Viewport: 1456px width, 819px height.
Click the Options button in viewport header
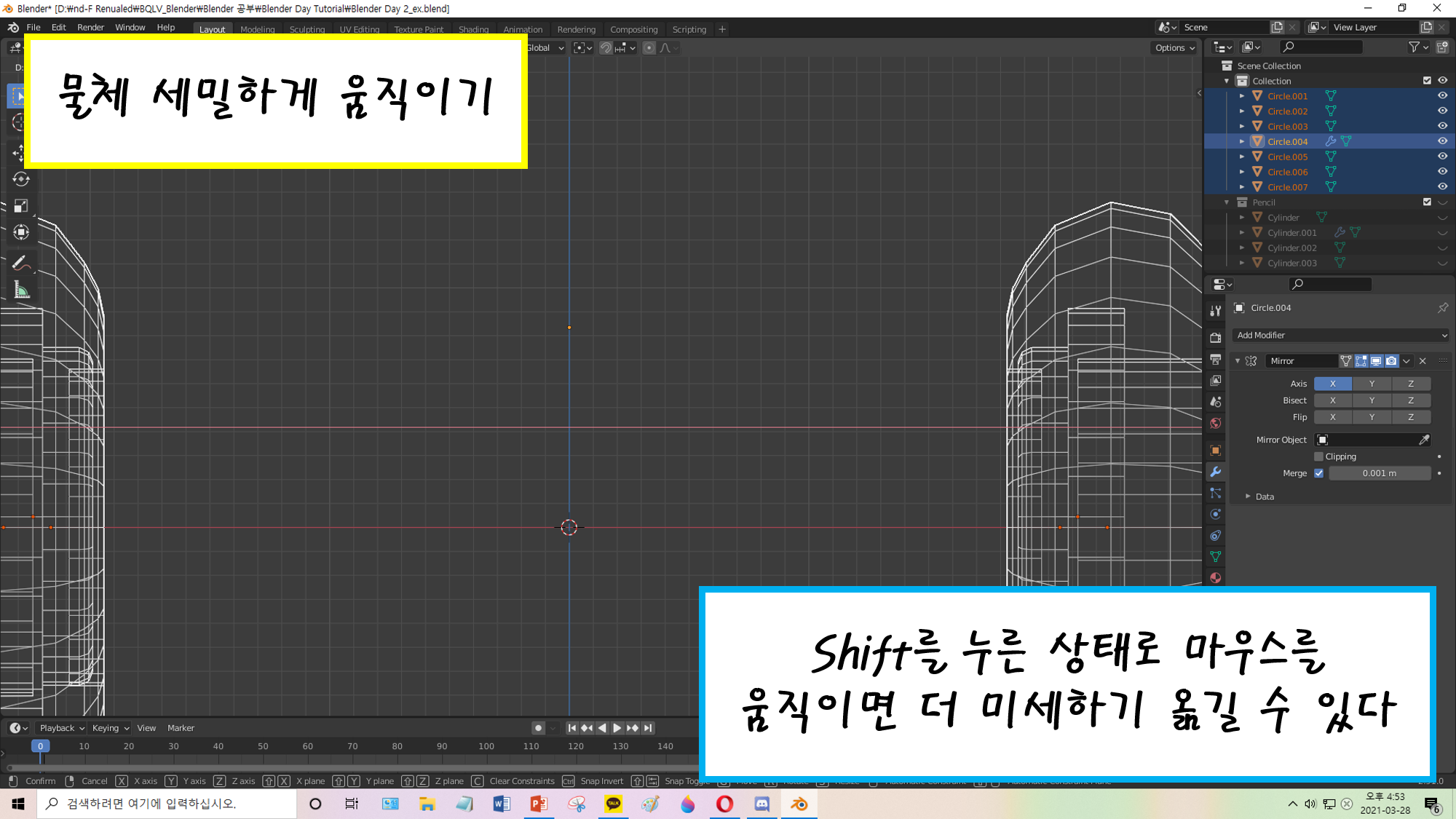click(1174, 48)
